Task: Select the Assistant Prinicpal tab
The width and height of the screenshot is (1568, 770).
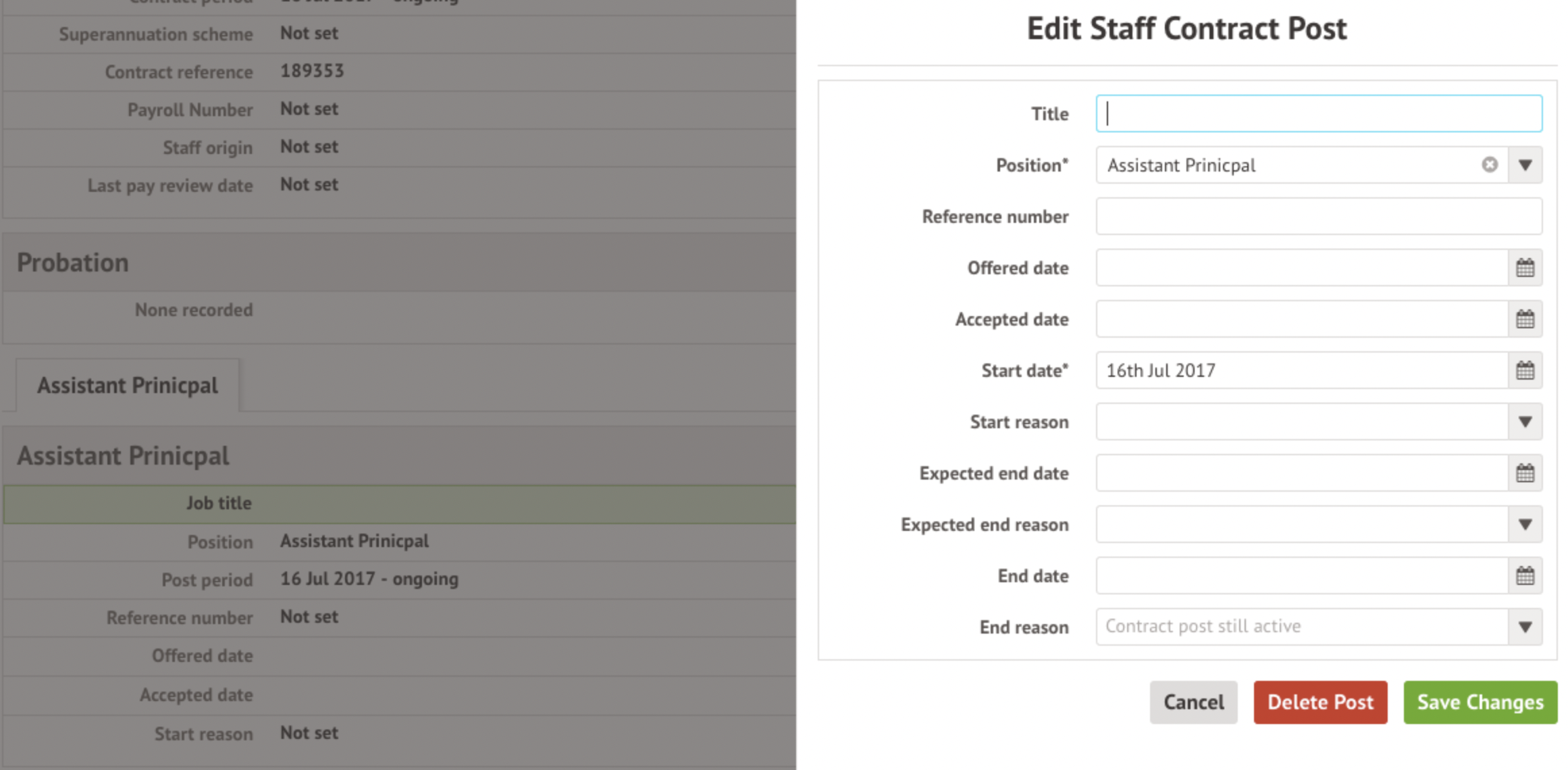Action: (x=128, y=385)
